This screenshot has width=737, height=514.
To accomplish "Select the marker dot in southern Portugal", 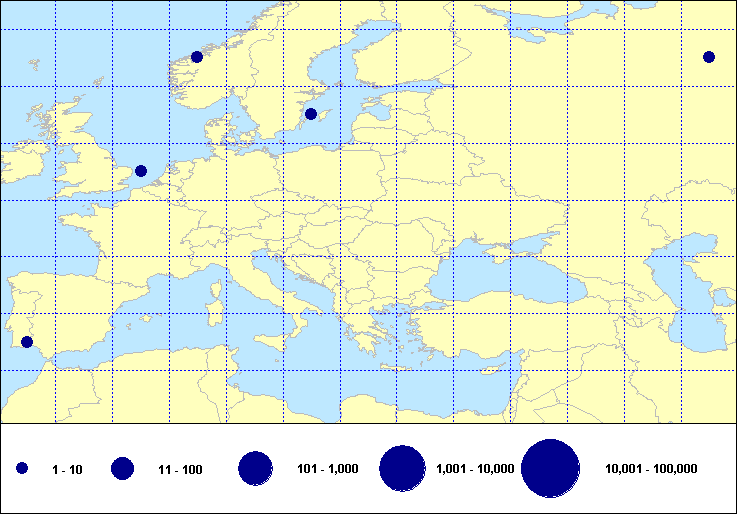I will click(x=27, y=342).
